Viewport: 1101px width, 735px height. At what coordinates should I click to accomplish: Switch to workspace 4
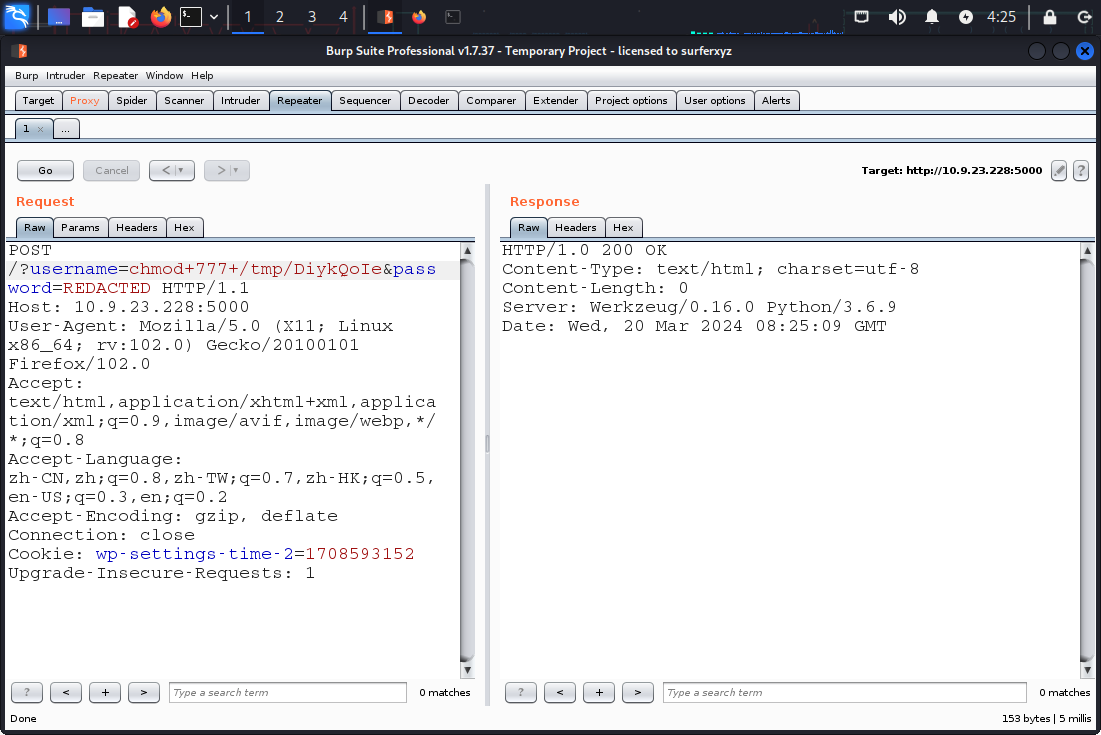pos(343,17)
